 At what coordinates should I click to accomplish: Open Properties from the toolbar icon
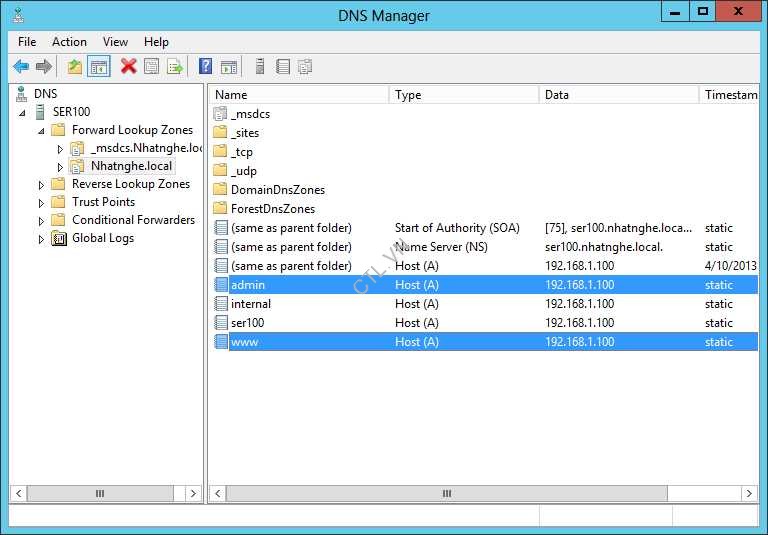(x=152, y=67)
